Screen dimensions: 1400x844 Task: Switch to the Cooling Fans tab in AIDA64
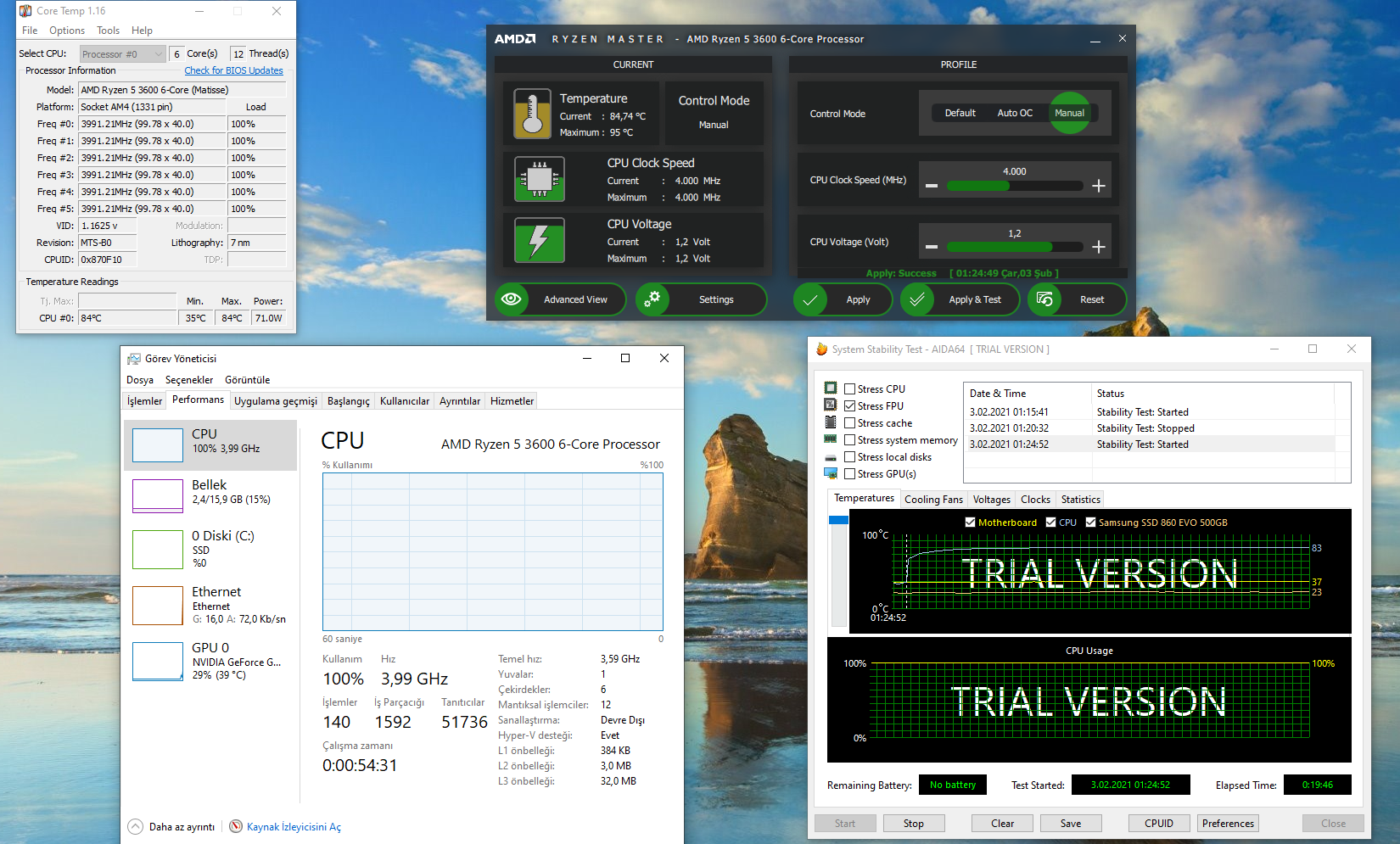point(933,500)
